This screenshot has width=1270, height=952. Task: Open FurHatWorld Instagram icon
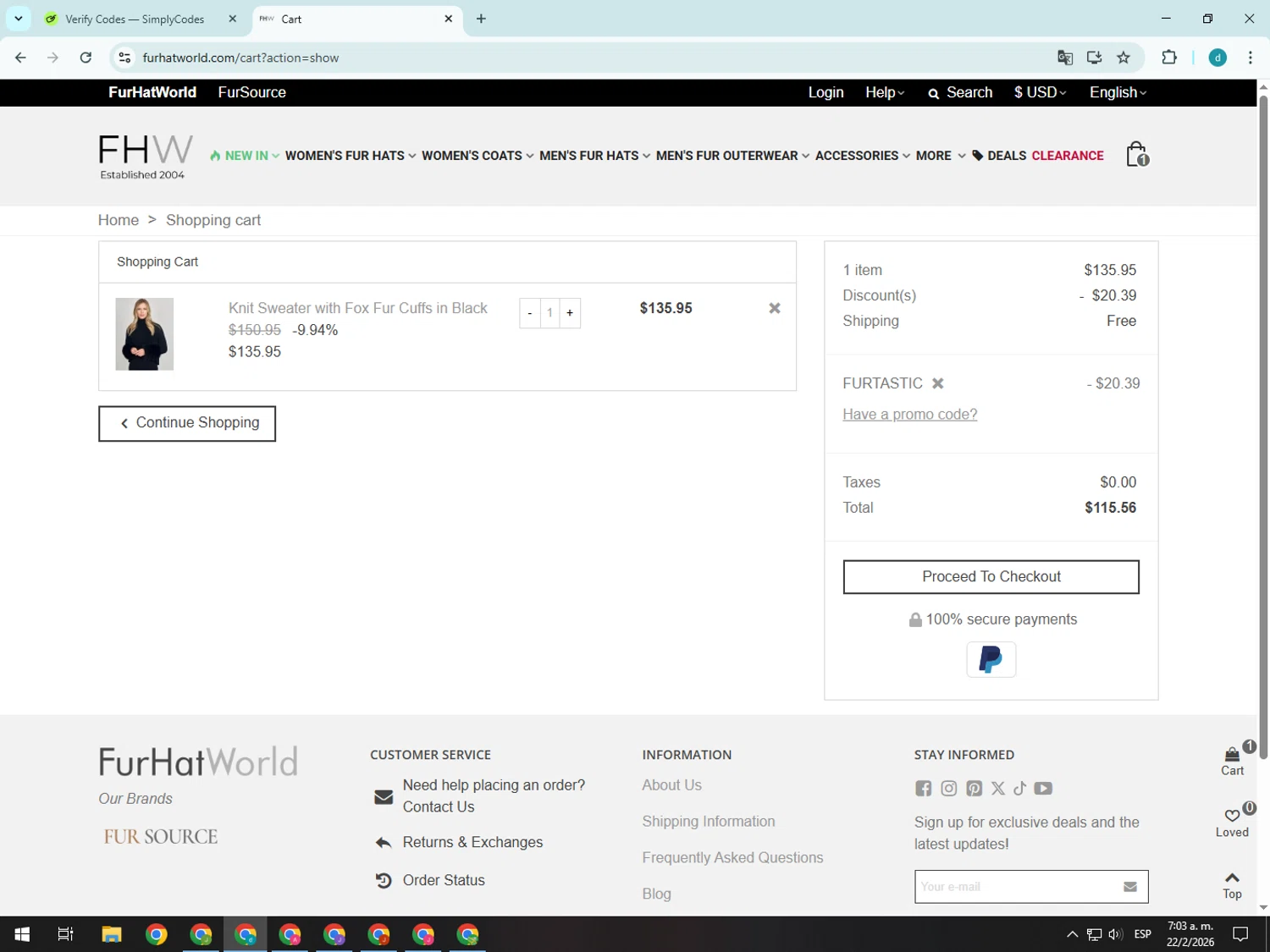pyautogui.click(x=948, y=789)
